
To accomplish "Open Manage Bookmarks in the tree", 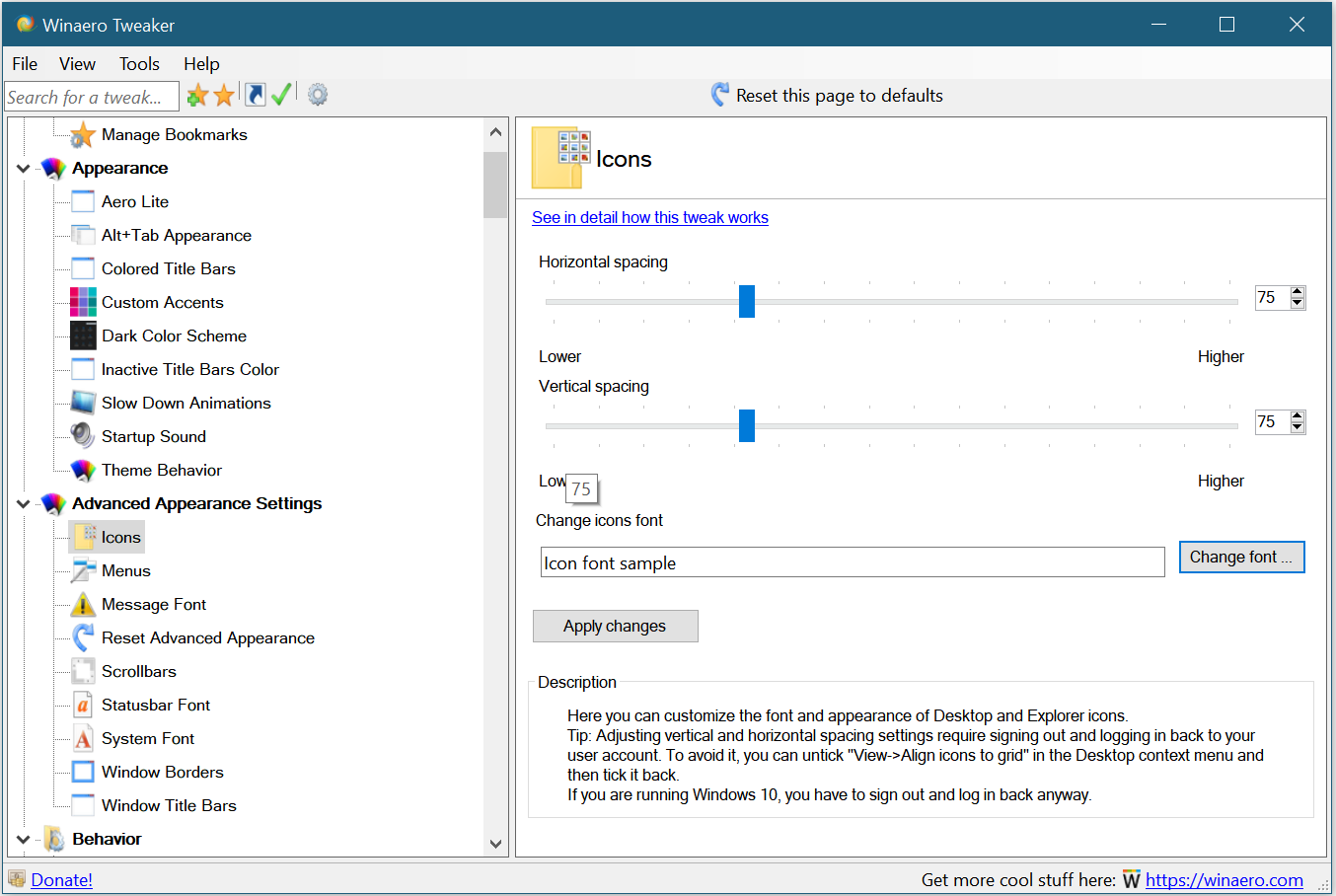I will 174,135.
